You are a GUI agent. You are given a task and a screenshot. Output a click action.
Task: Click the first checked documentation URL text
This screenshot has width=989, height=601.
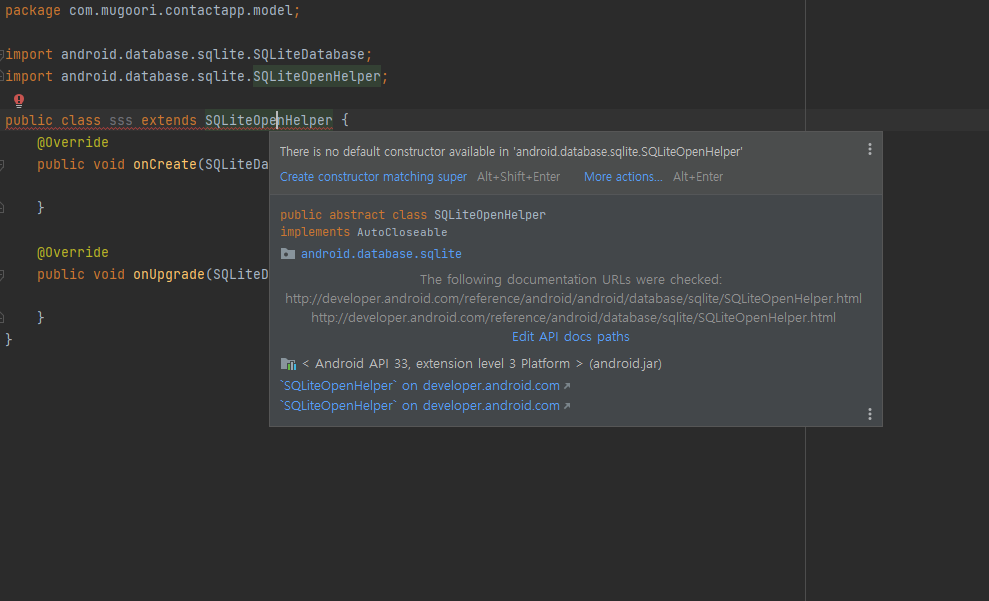[573, 298]
